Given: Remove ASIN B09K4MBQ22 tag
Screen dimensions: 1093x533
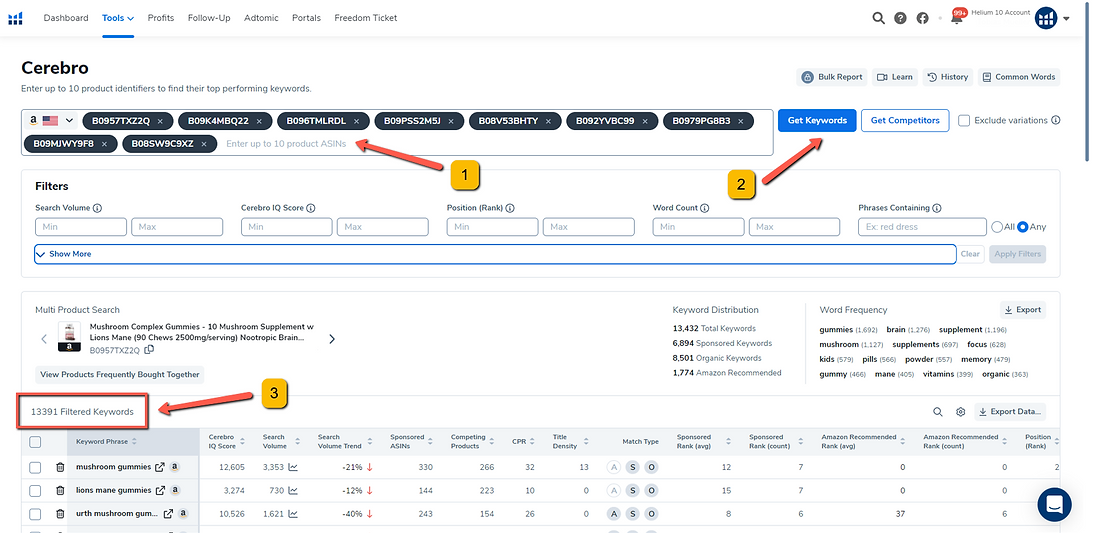Looking at the screenshot, I should [259, 121].
